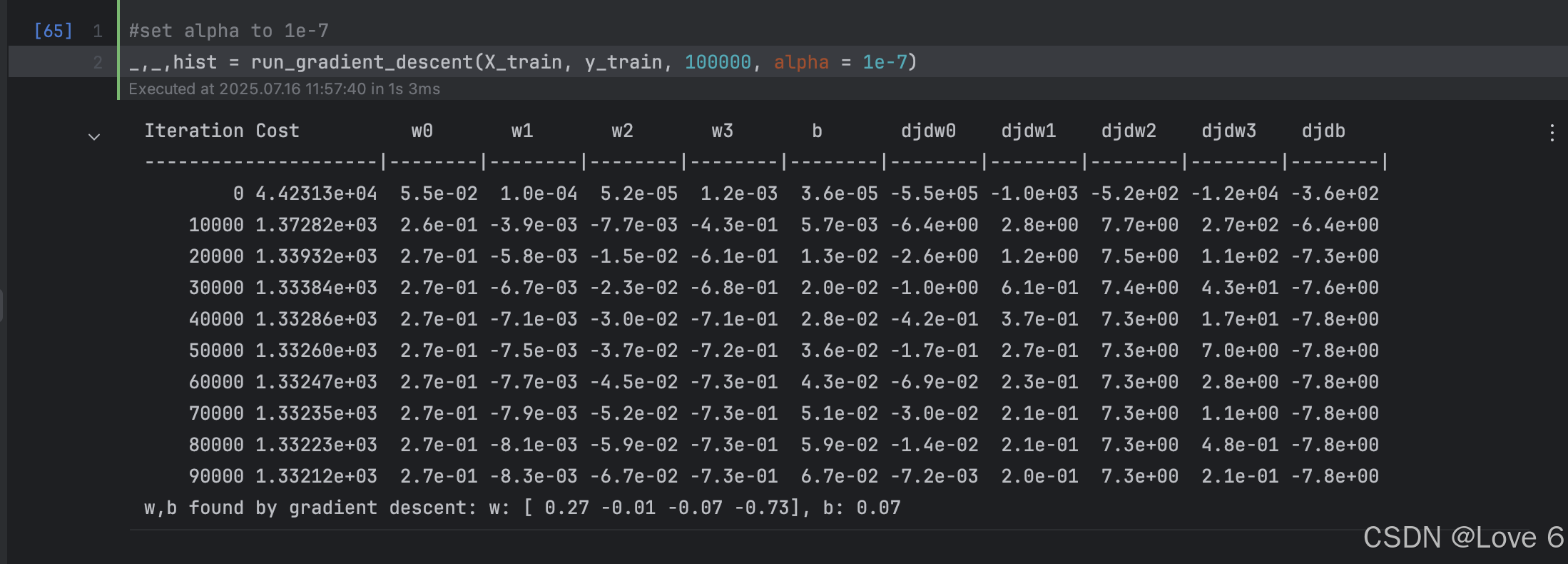Image resolution: width=1568 pixels, height=564 pixels.
Task: Click the djdw0 column header
Action: 928,131
